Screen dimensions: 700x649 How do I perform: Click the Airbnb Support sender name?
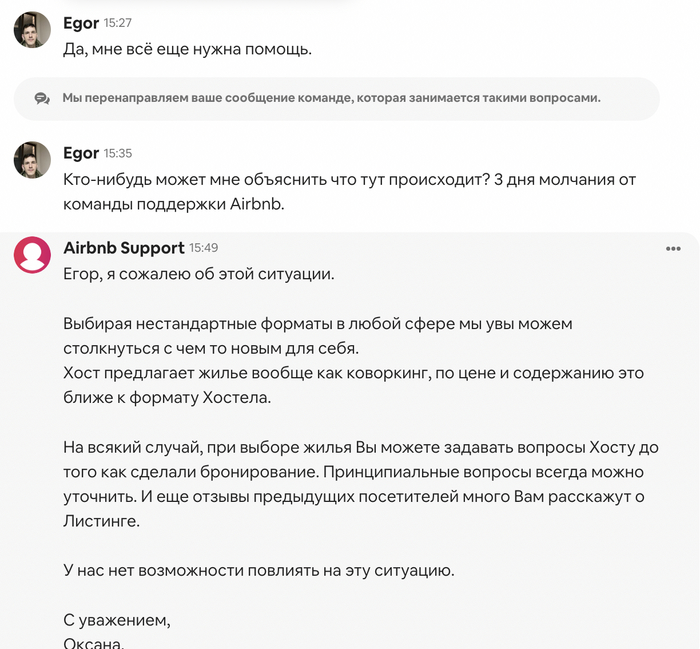[x=123, y=248]
